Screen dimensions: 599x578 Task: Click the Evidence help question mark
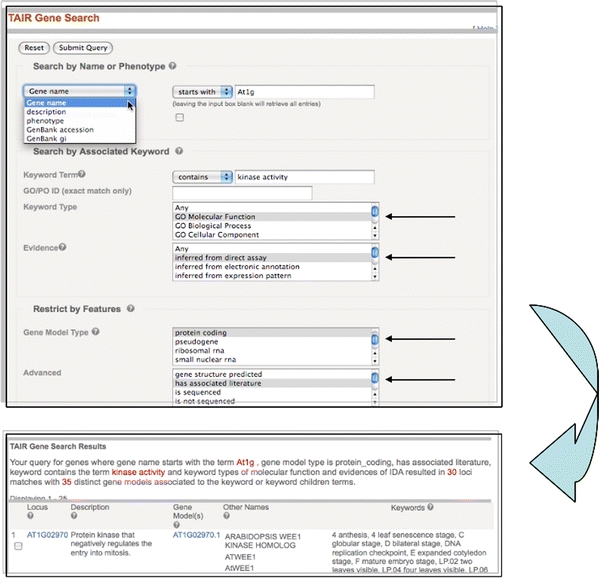63,247
